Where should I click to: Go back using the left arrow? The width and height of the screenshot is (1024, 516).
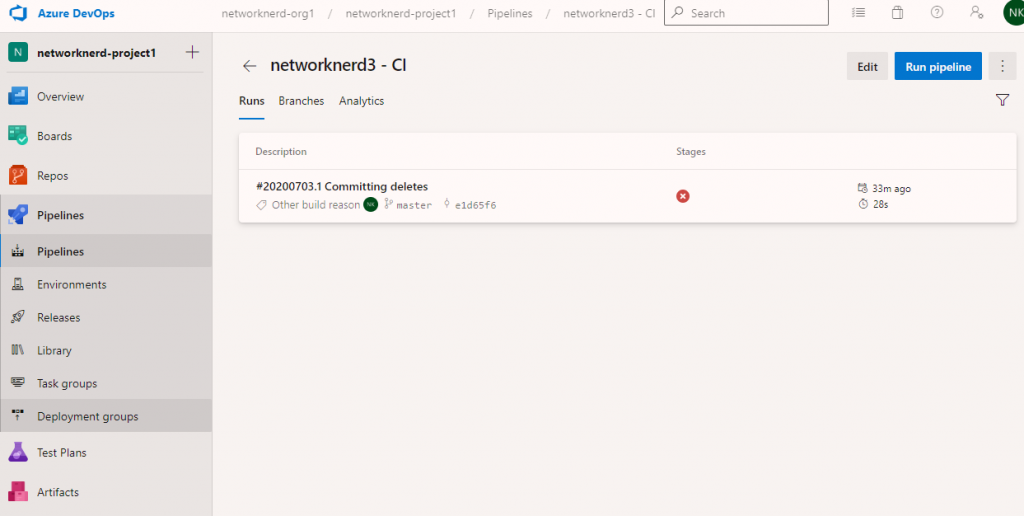[x=249, y=66]
